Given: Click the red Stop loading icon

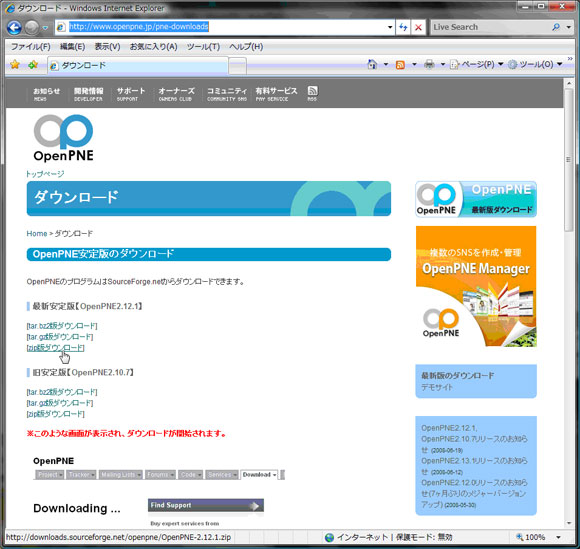Looking at the screenshot, I should (418, 27).
